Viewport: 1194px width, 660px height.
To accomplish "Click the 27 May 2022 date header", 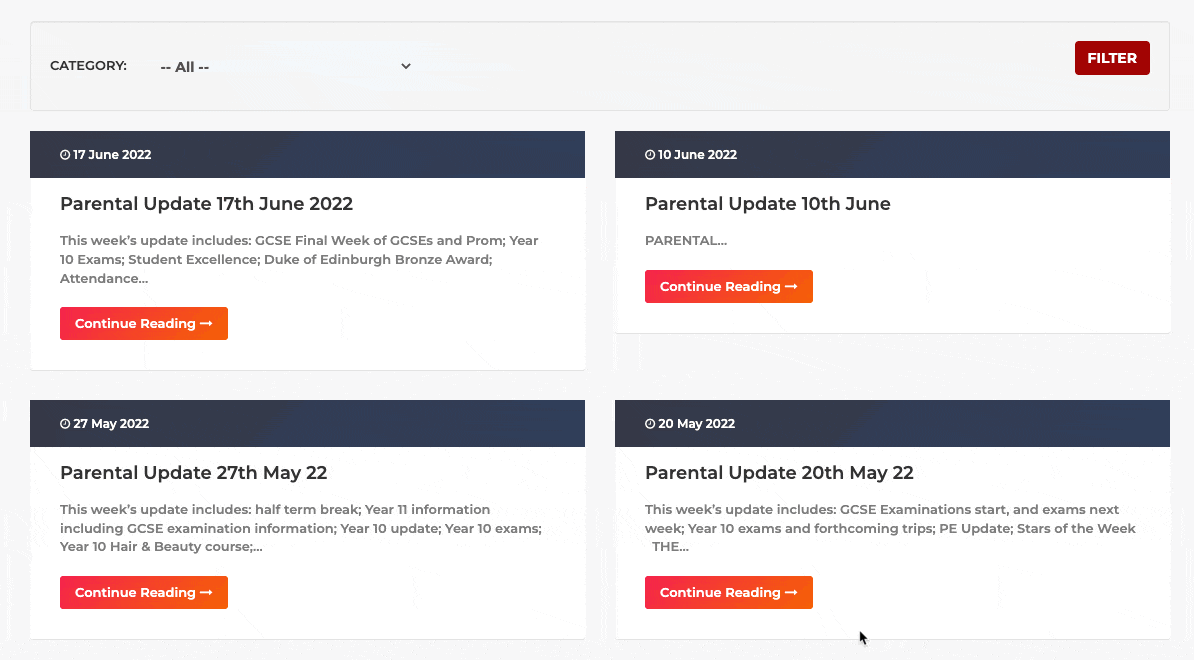I will tap(308, 423).
